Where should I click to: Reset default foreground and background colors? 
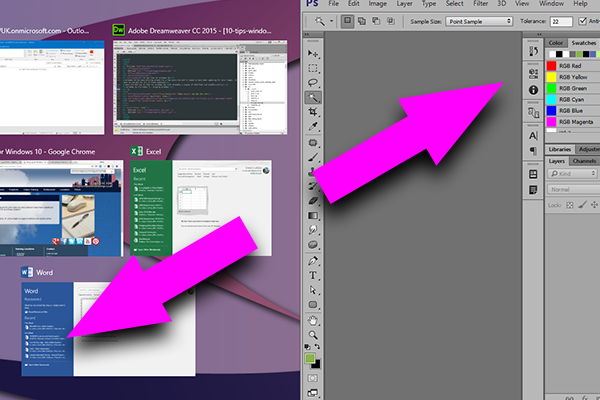[307, 347]
